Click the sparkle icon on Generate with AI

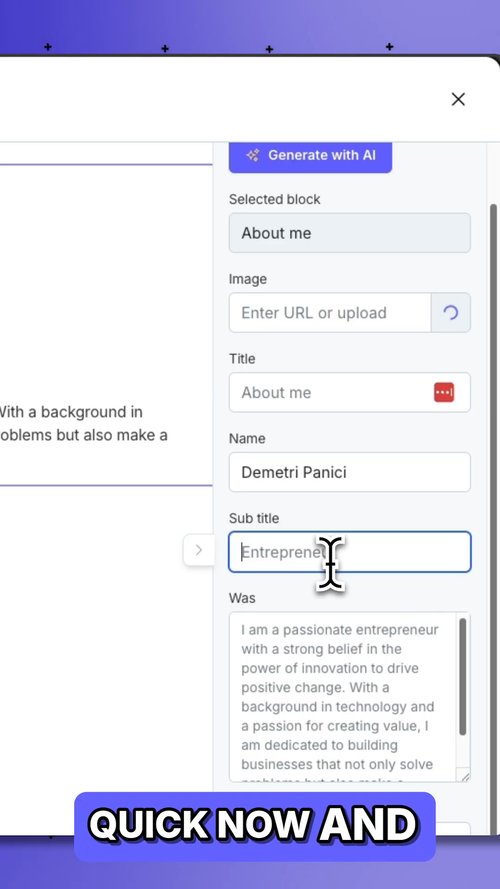253,155
